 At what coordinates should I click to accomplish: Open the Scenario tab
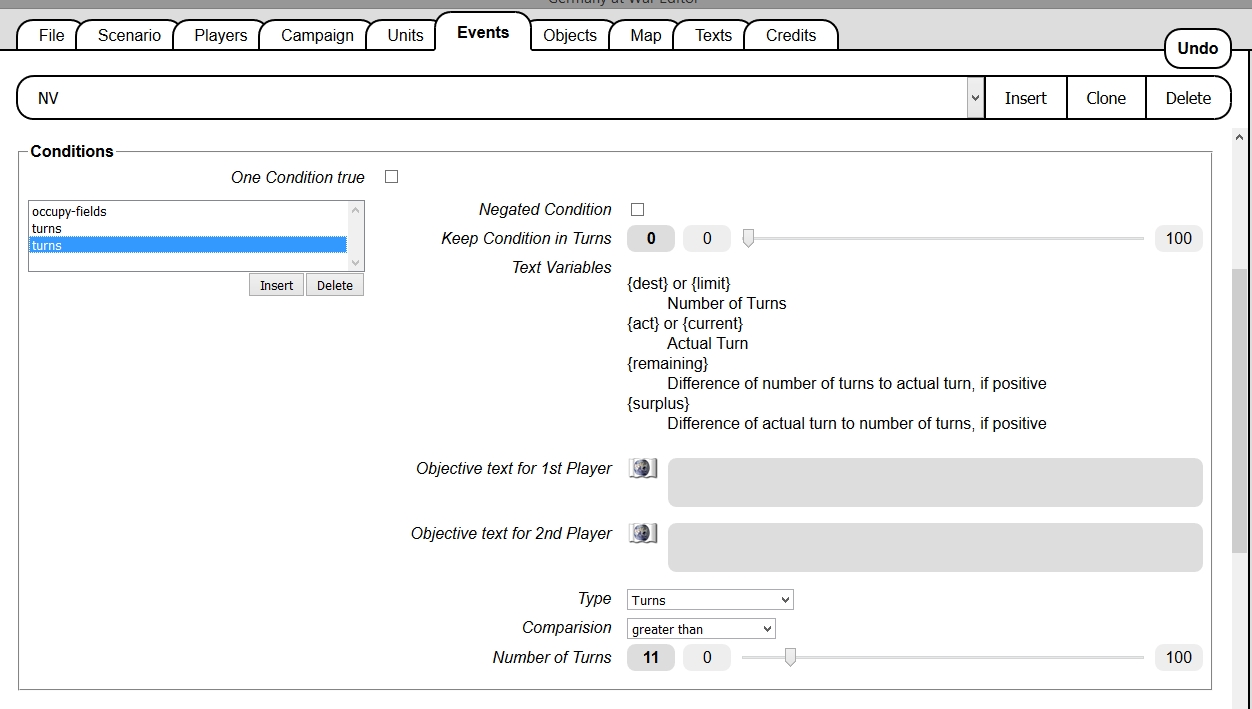click(x=129, y=35)
